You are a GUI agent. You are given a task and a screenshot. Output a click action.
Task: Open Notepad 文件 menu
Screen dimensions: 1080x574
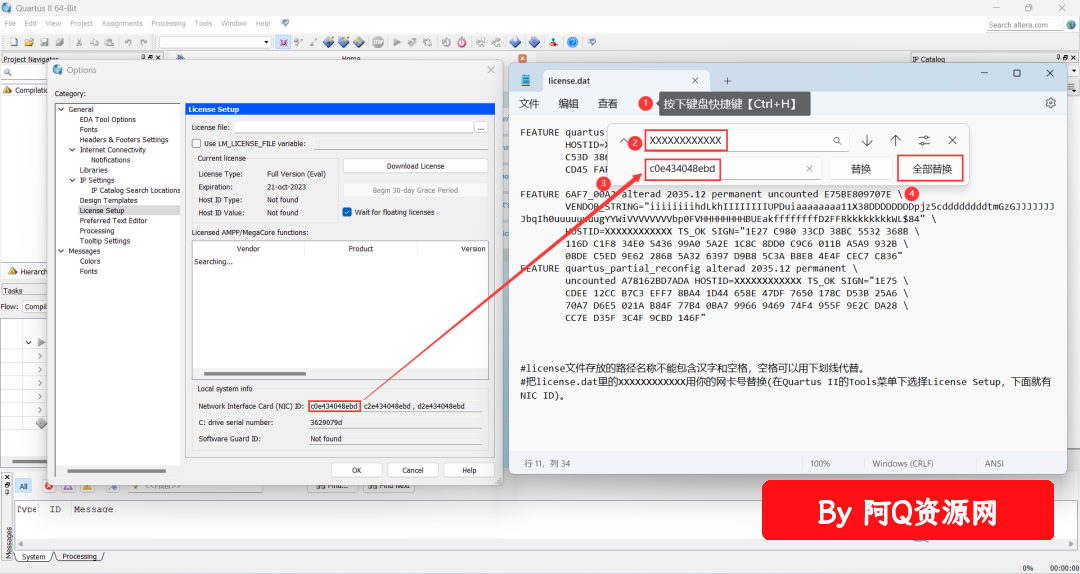coord(529,103)
